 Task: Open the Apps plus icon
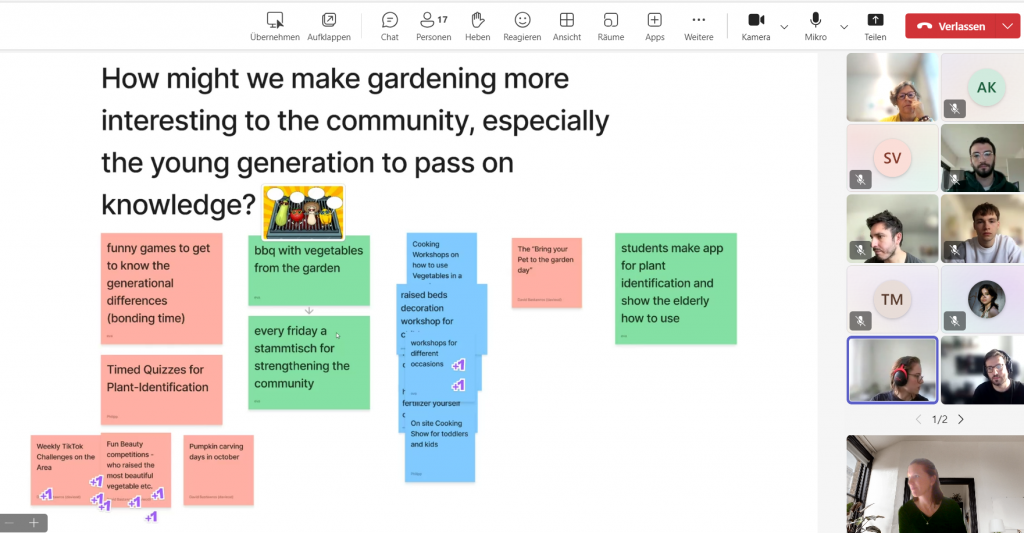pos(654,20)
